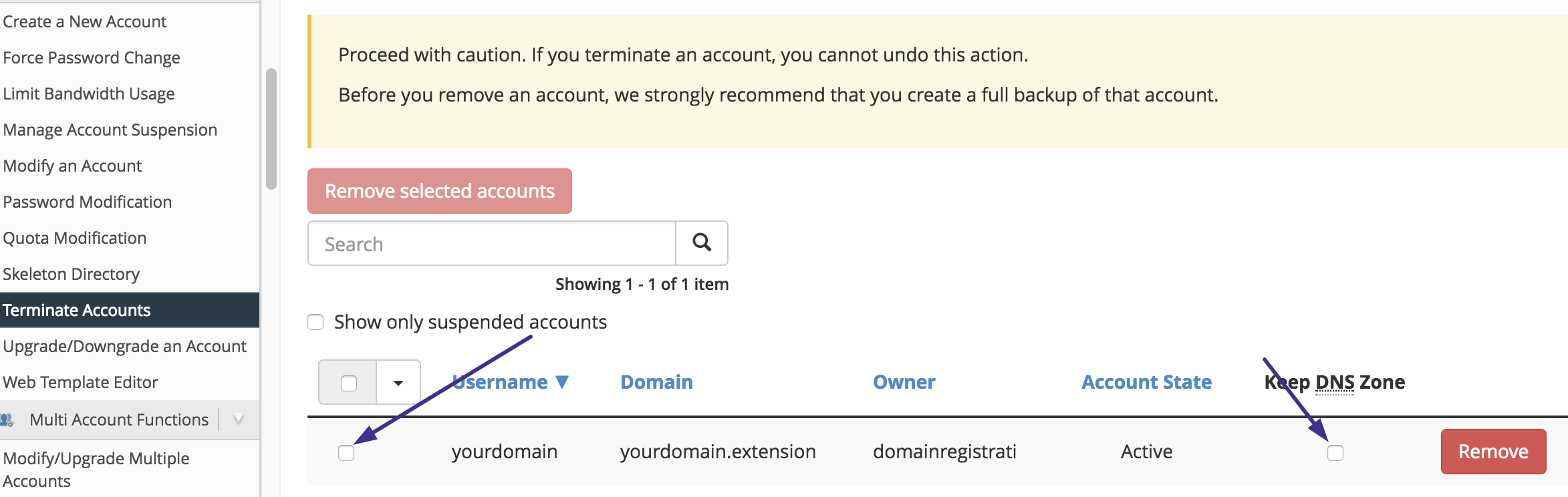Sort by Account State column
Viewport: 1568px width, 497px height.
[x=1146, y=381]
